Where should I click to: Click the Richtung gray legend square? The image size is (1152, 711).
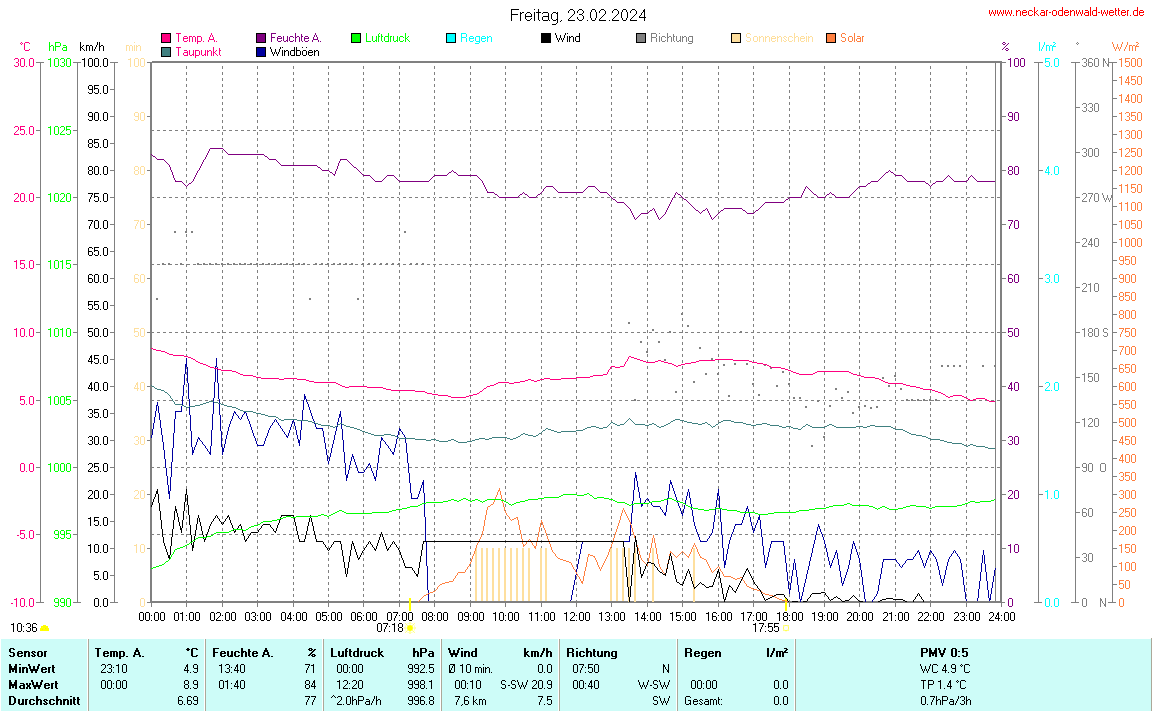(641, 38)
